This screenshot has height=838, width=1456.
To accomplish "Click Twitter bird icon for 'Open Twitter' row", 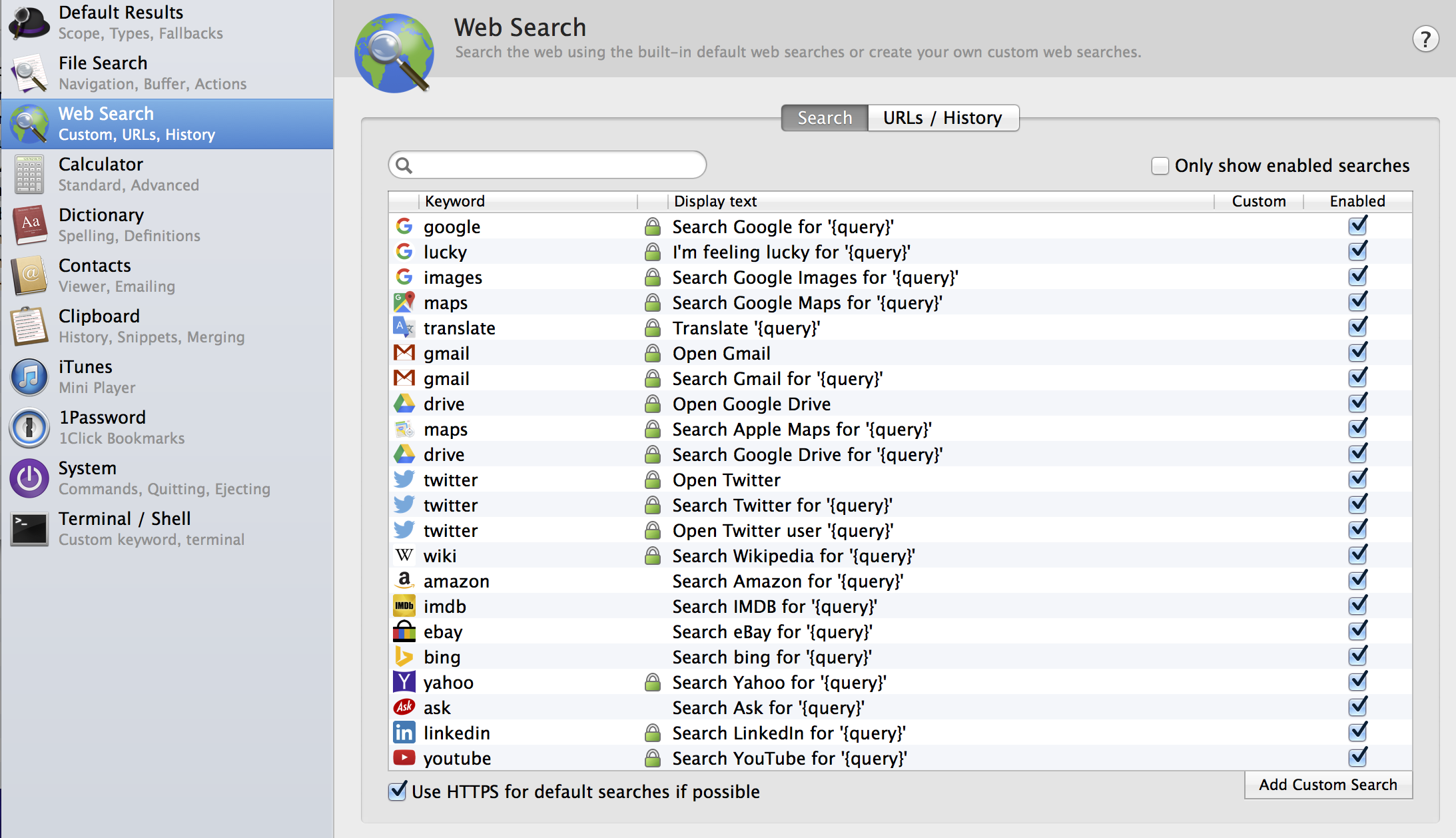I will 404,480.
